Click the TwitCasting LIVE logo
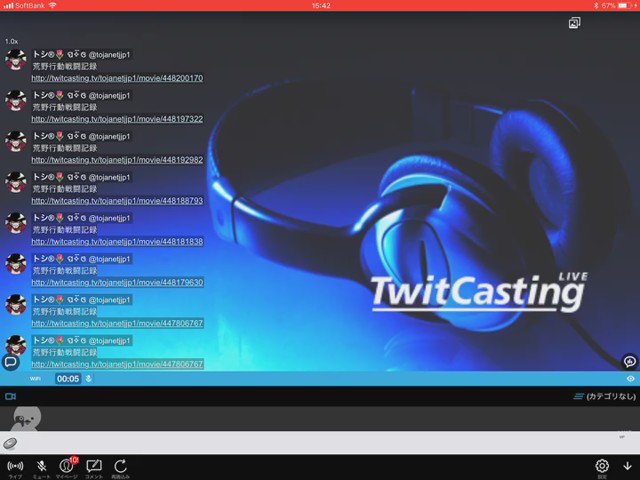This screenshot has width=640, height=480. (479, 291)
